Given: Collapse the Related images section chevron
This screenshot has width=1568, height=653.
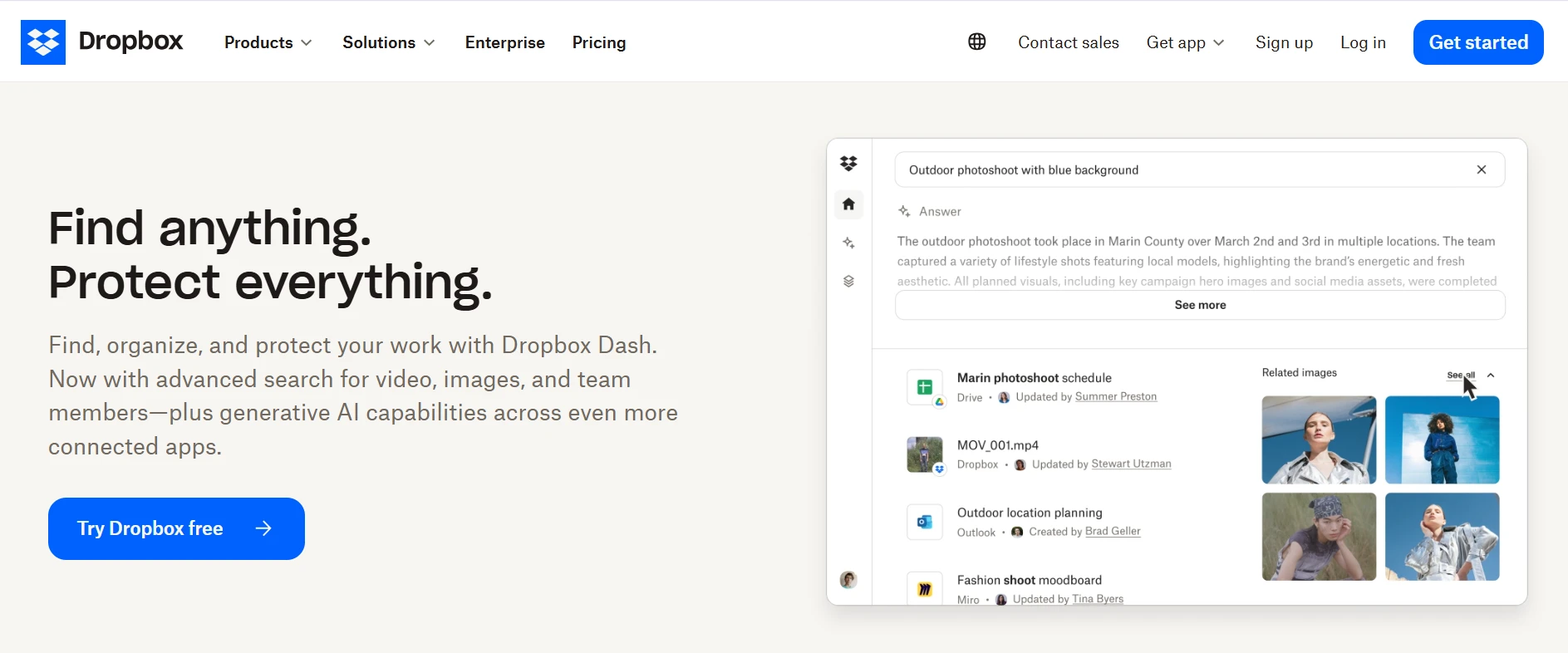Looking at the screenshot, I should (1491, 376).
